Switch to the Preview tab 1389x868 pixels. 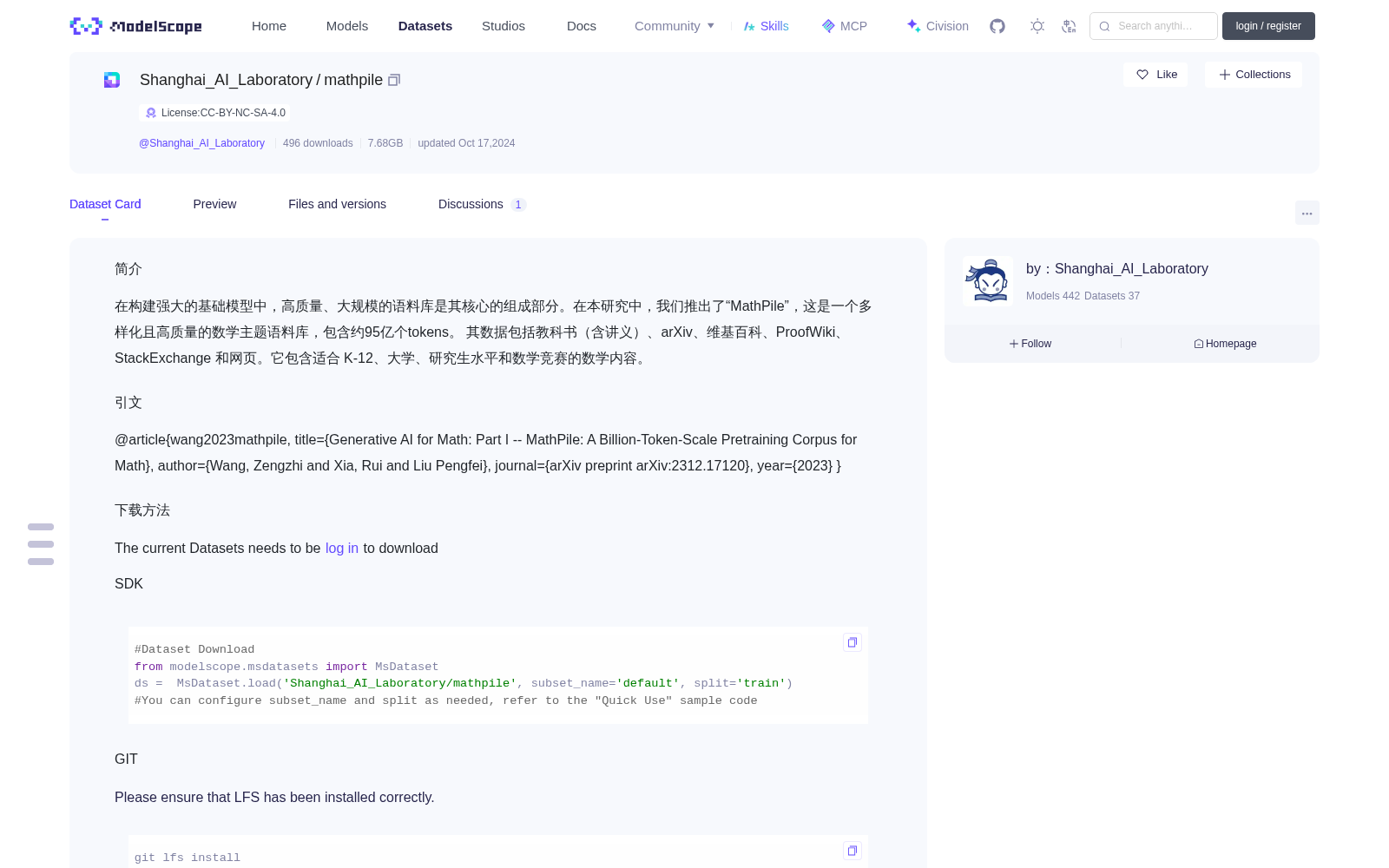tap(214, 204)
